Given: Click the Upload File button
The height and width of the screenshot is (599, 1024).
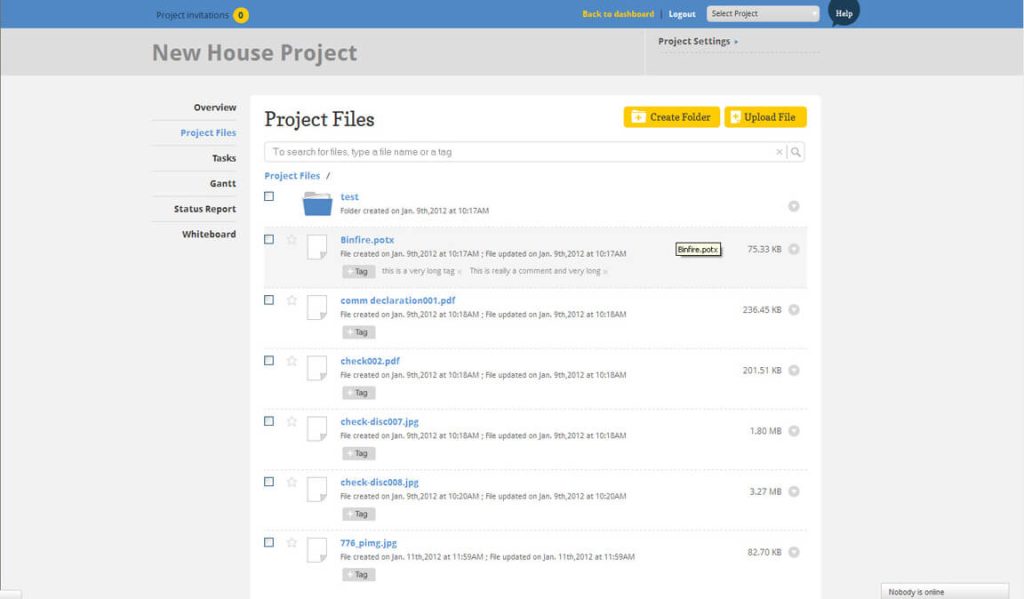Looking at the screenshot, I should 765,117.
